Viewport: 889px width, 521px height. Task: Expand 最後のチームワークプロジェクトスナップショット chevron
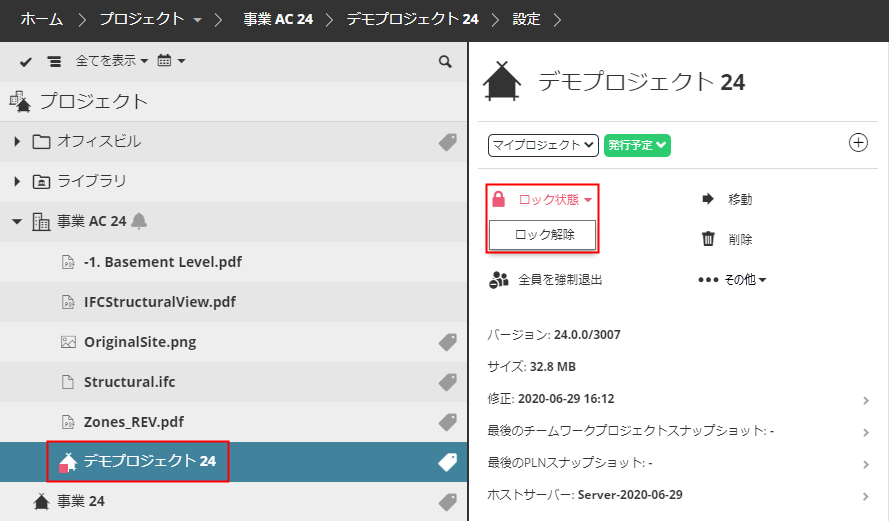866,433
